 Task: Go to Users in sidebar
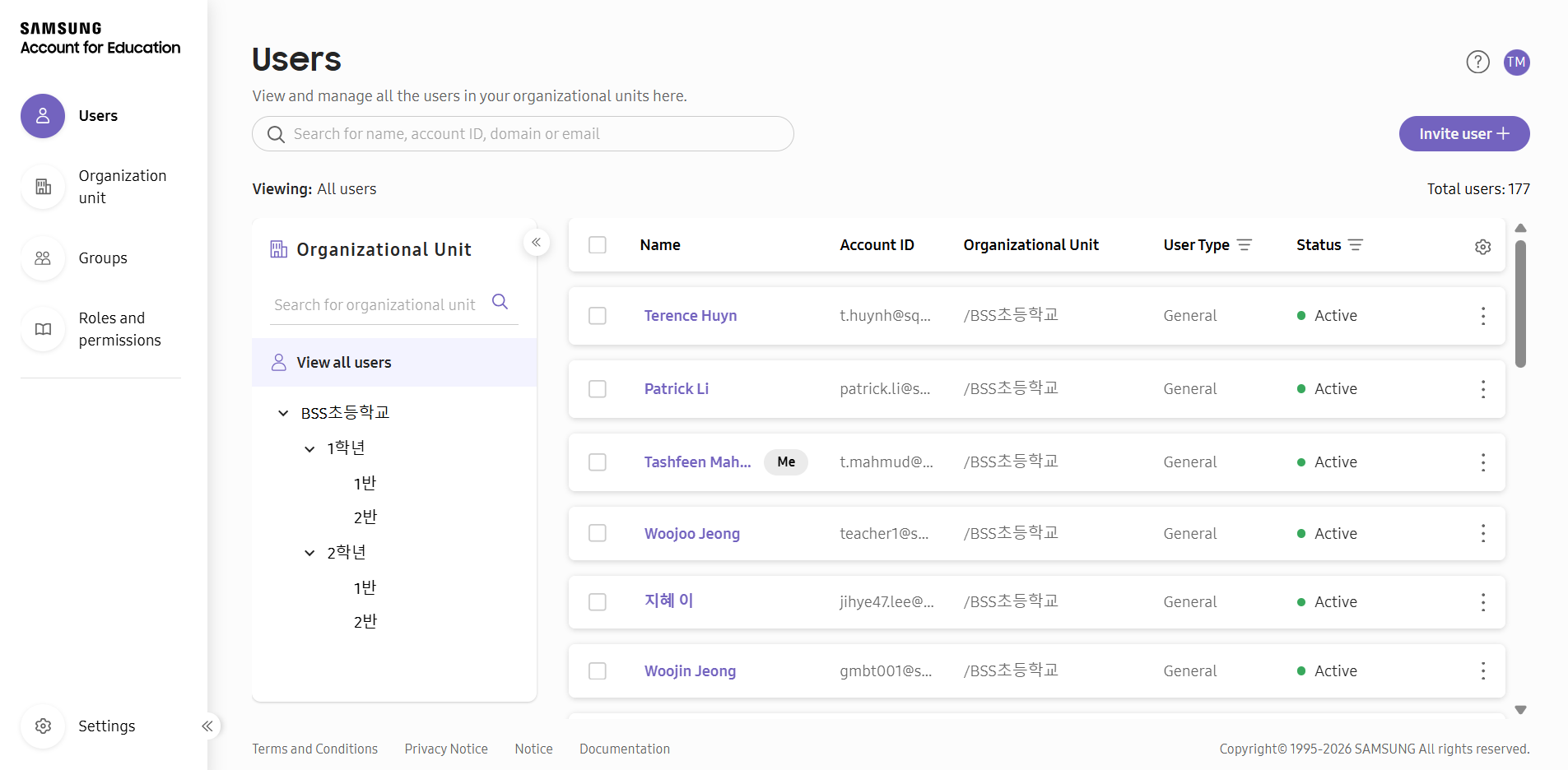98,116
